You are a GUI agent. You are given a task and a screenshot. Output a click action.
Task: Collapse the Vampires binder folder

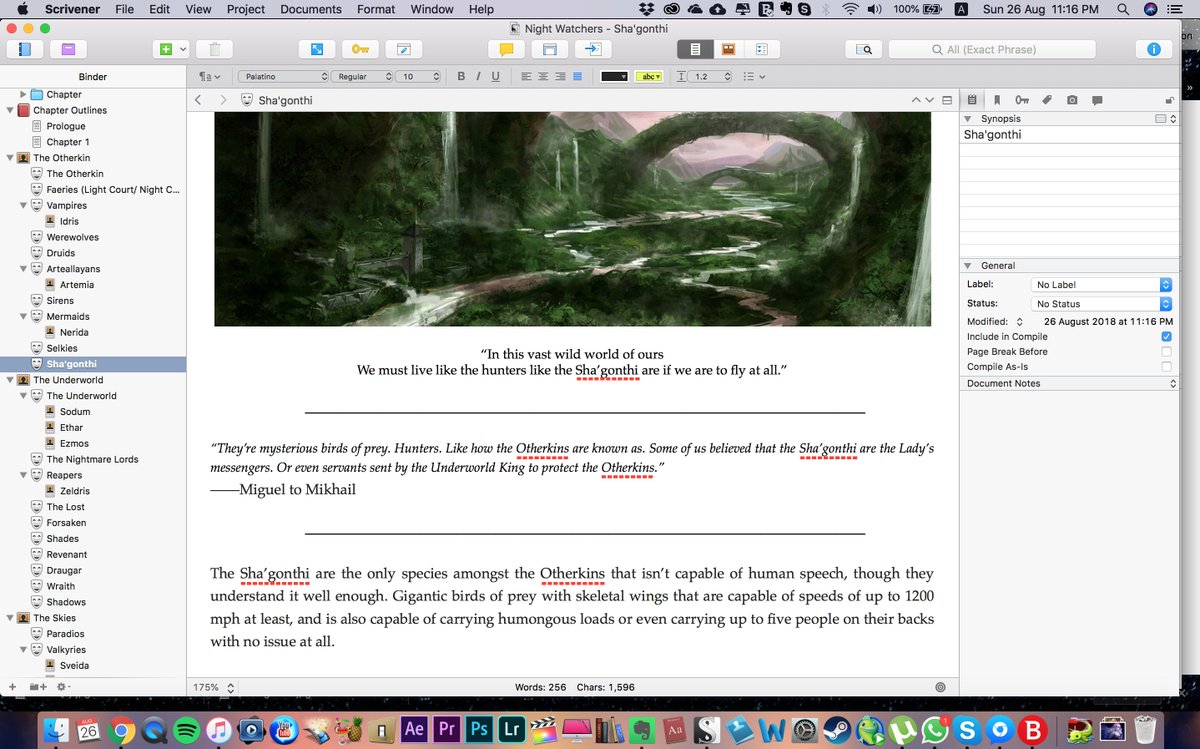click(24, 205)
